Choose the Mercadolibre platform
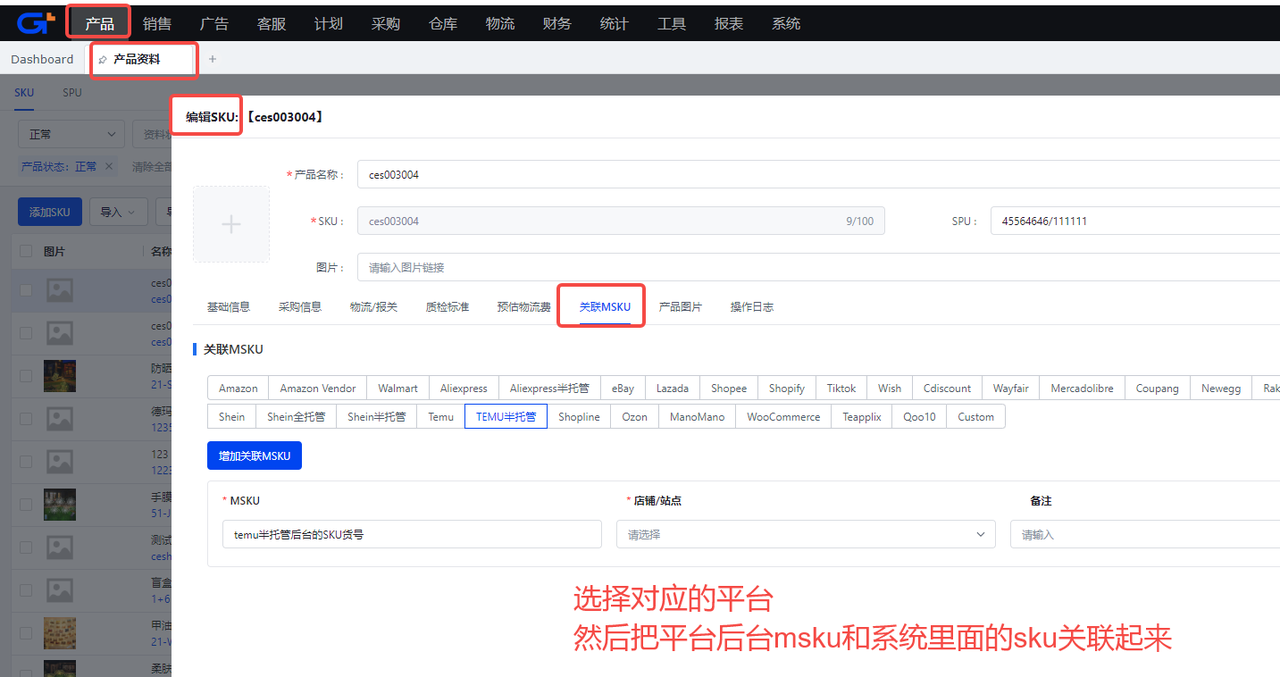 pyautogui.click(x=1082, y=388)
